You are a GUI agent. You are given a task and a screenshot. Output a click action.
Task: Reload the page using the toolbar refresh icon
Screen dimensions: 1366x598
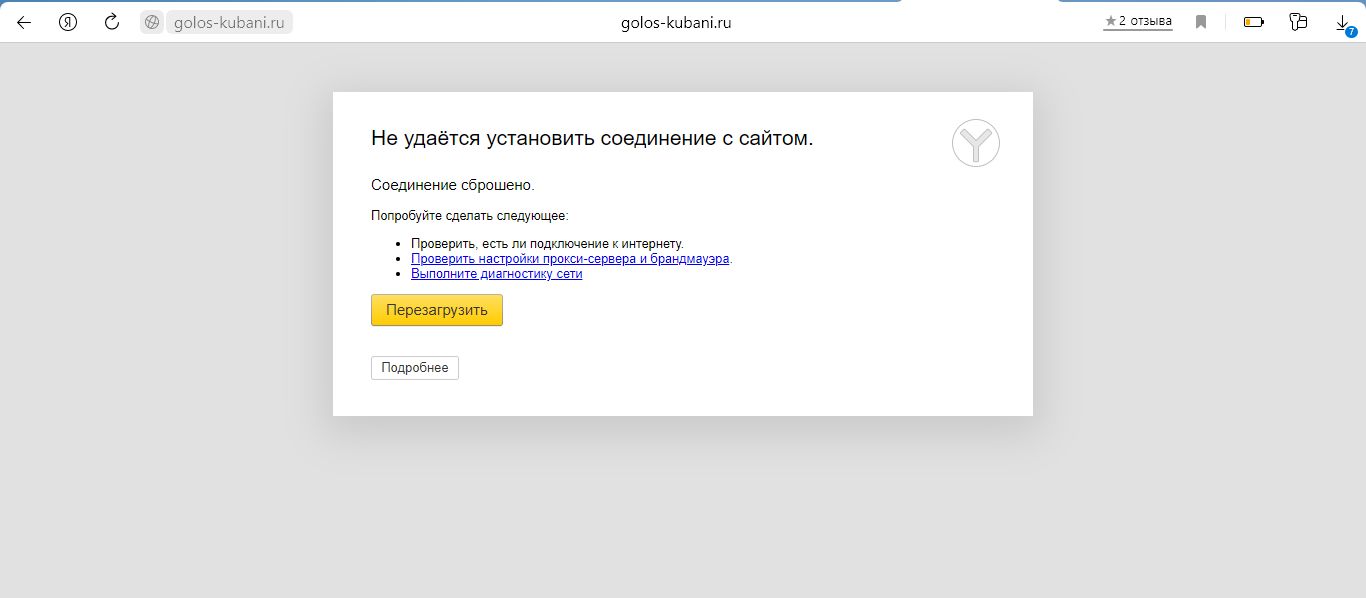pos(112,22)
